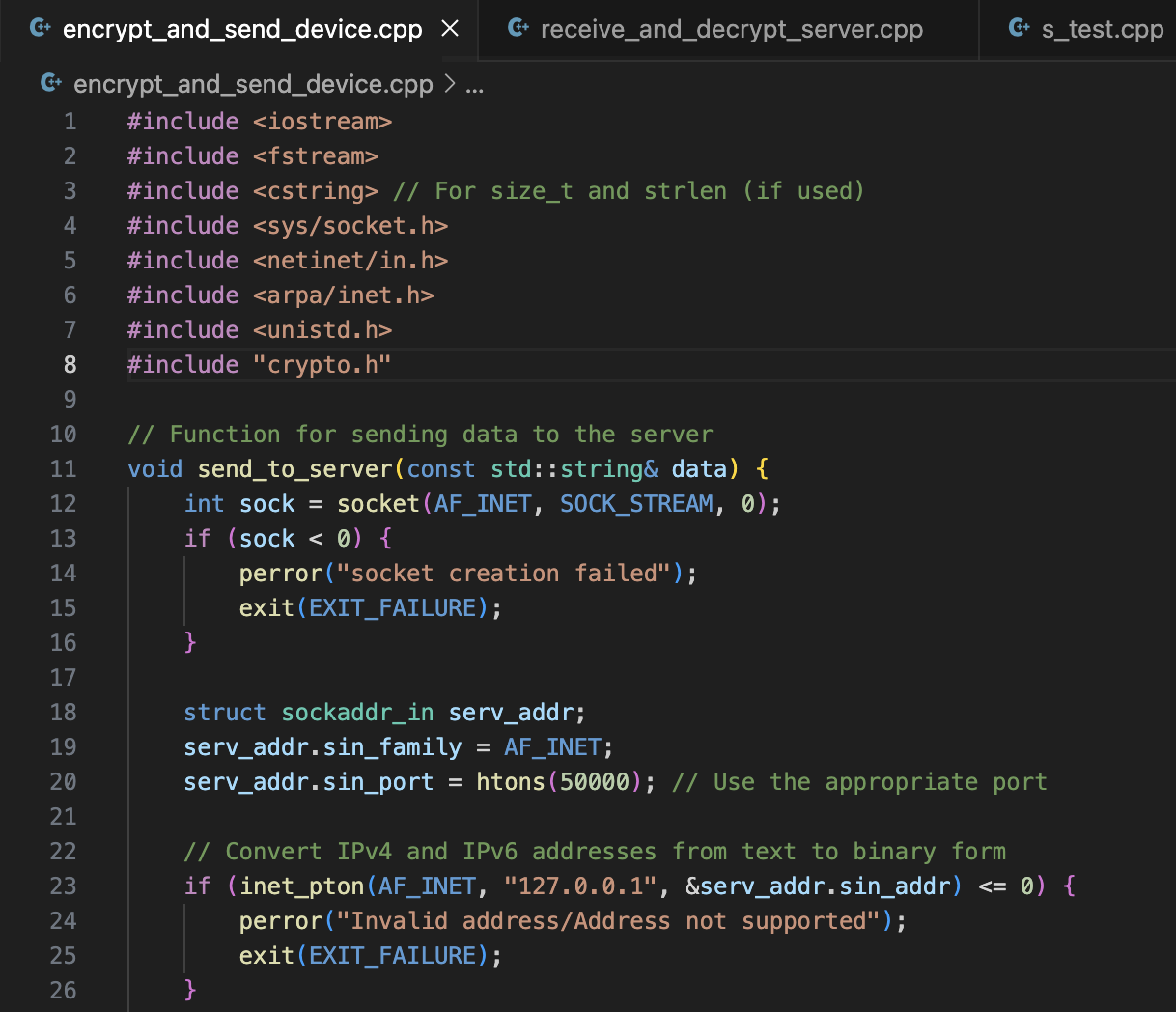Click the C++ icon on s_test.cpp tab

(x=1020, y=28)
